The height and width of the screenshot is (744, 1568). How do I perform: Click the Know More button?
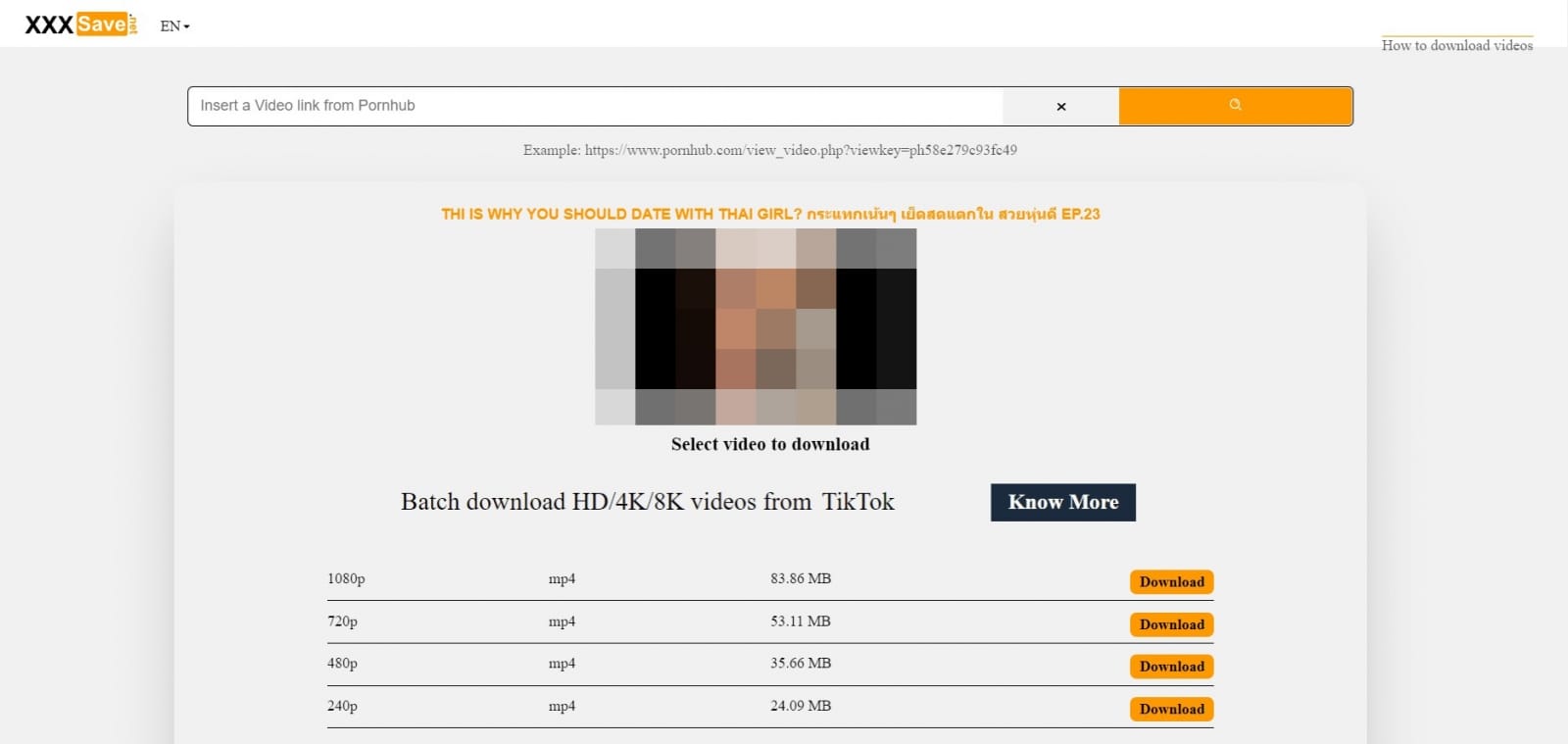point(1063,502)
